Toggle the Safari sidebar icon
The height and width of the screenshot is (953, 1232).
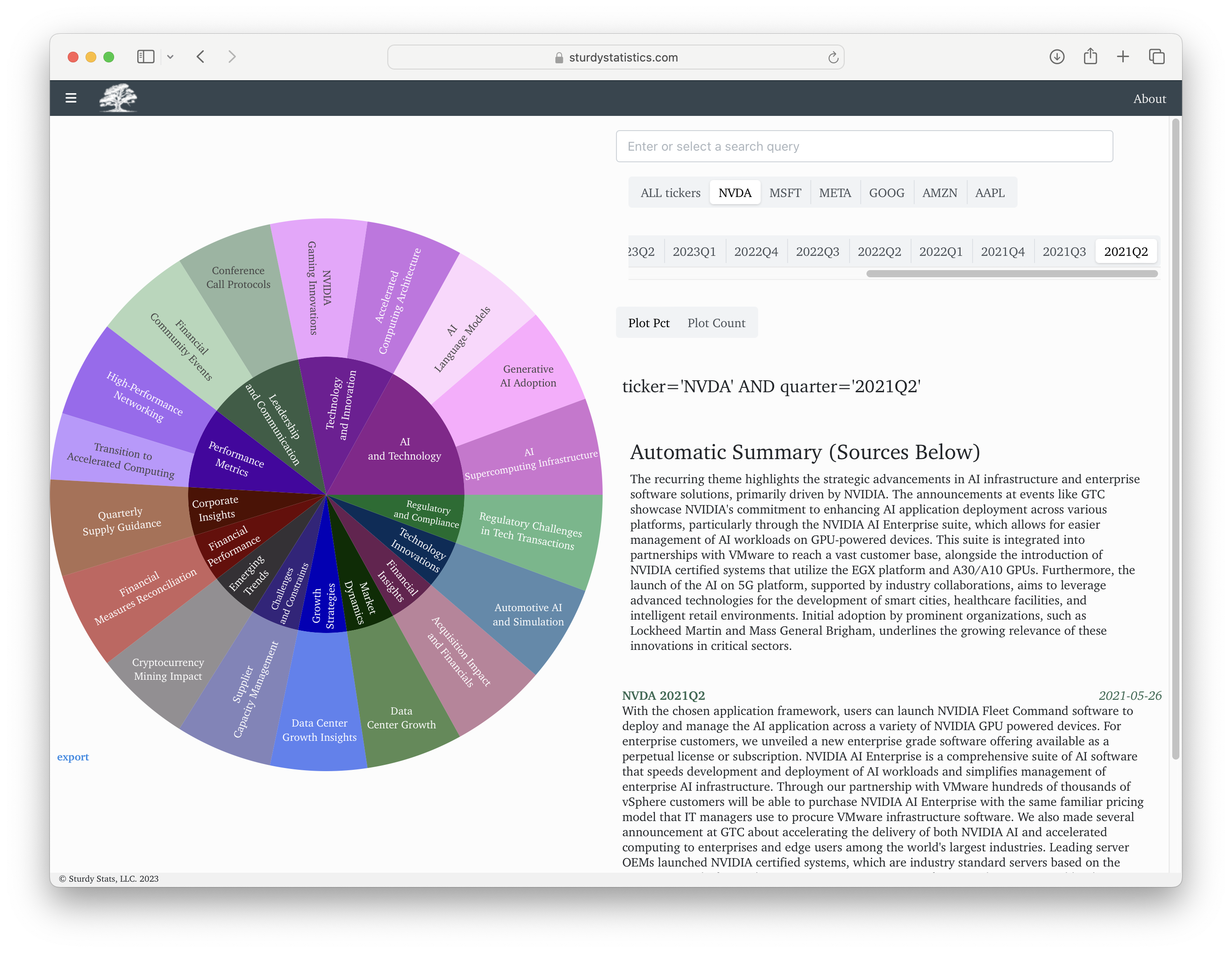[x=146, y=57]
